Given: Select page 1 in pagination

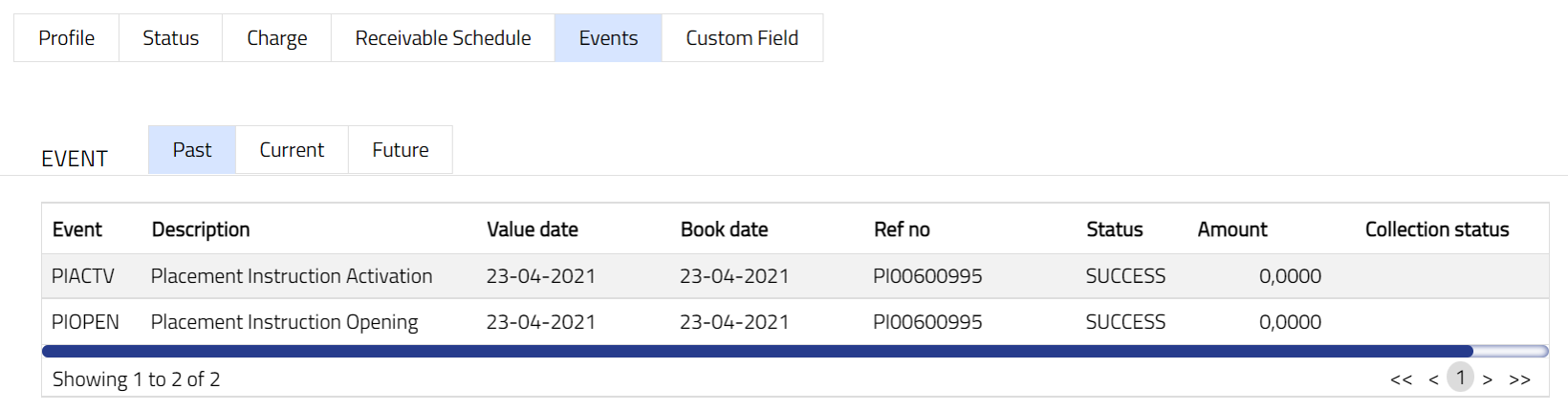Looking at the screenshot, I should tap(1460, 378).
